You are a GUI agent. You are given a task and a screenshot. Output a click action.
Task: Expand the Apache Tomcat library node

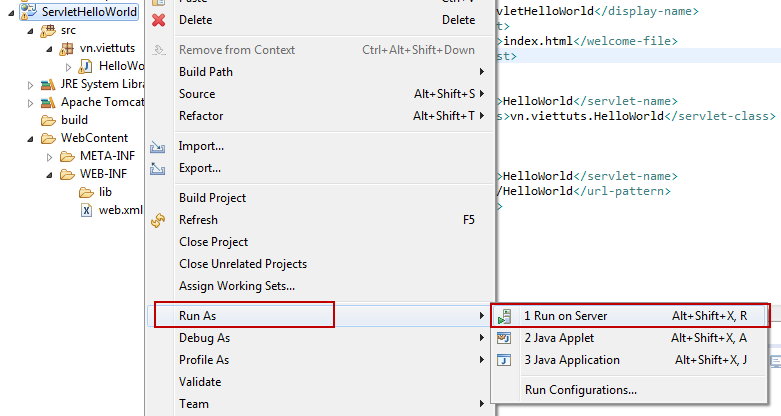tap(30, 103)
